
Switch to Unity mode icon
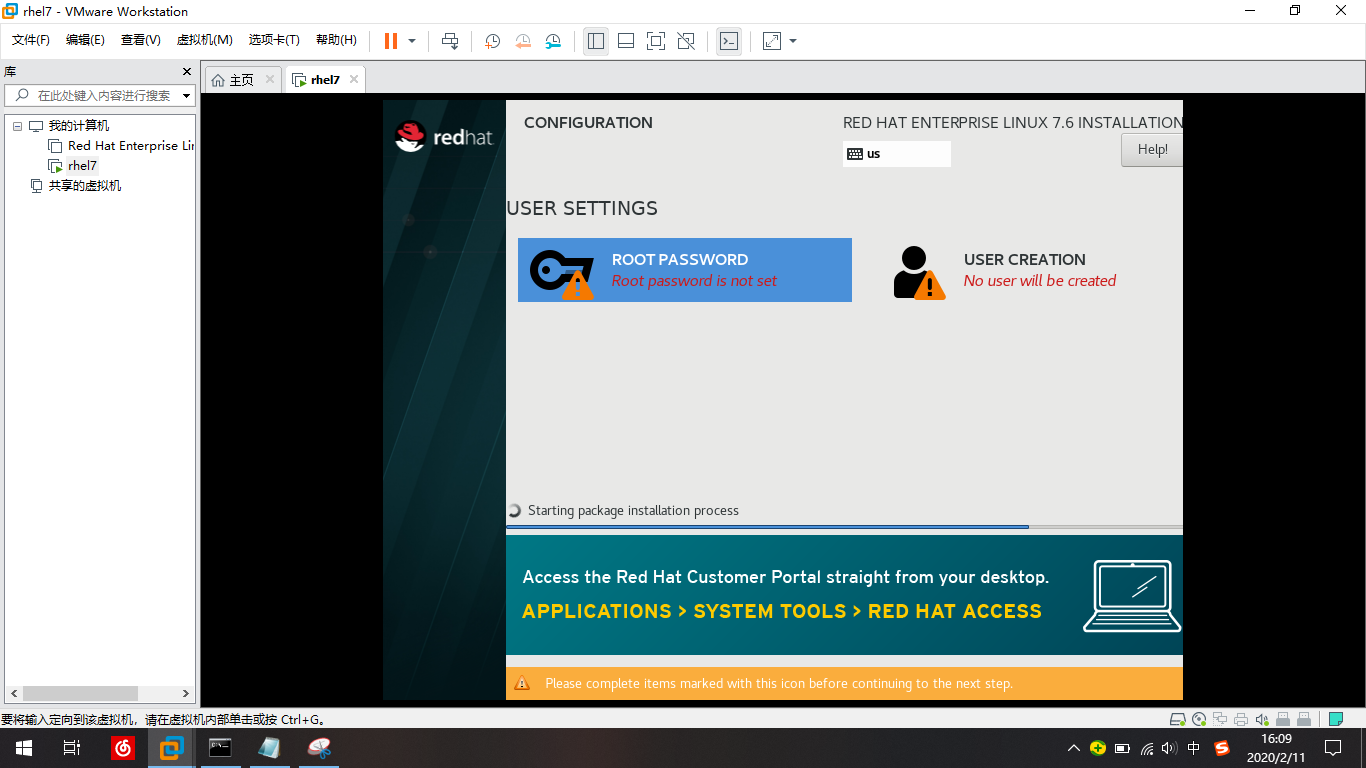tap(686, 41)
